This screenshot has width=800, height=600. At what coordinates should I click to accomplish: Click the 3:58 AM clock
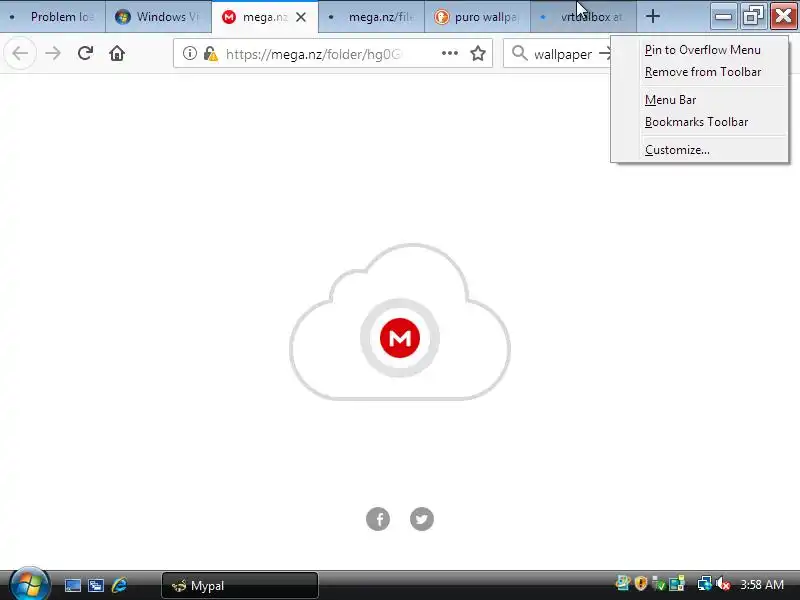pos(762,584)
